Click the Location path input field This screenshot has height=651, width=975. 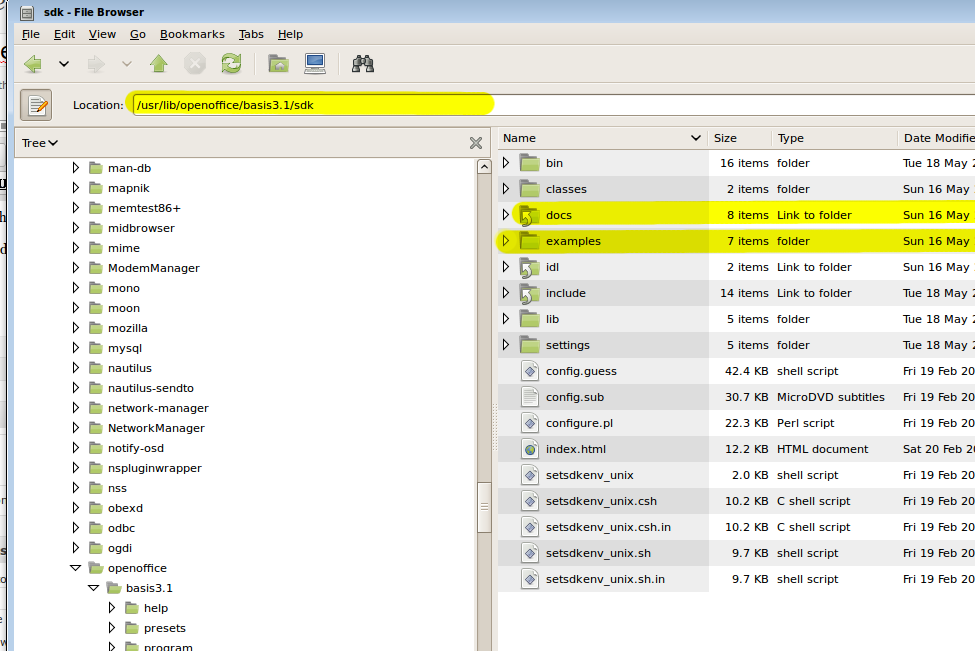point(553,105)
